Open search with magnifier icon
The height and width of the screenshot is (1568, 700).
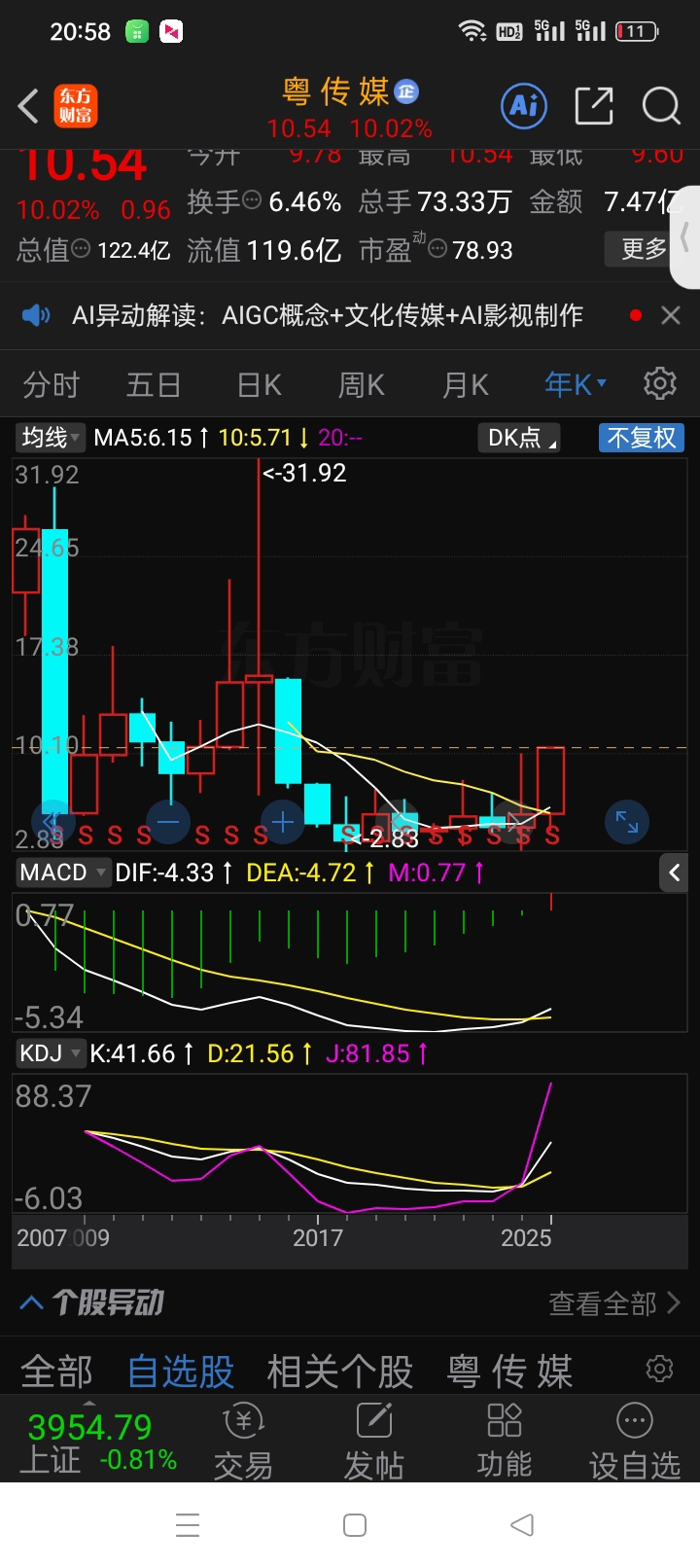point(661,106)
